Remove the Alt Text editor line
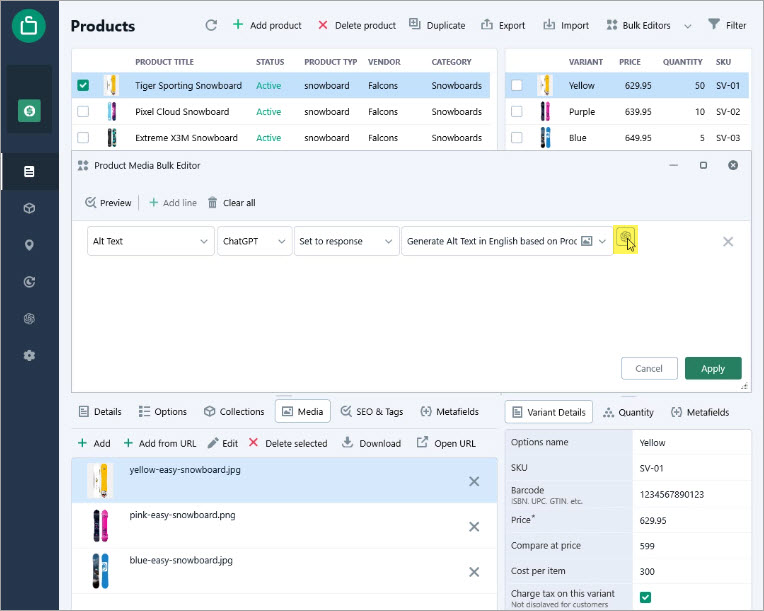The image size is (764, 611). [x=728, y=242]
